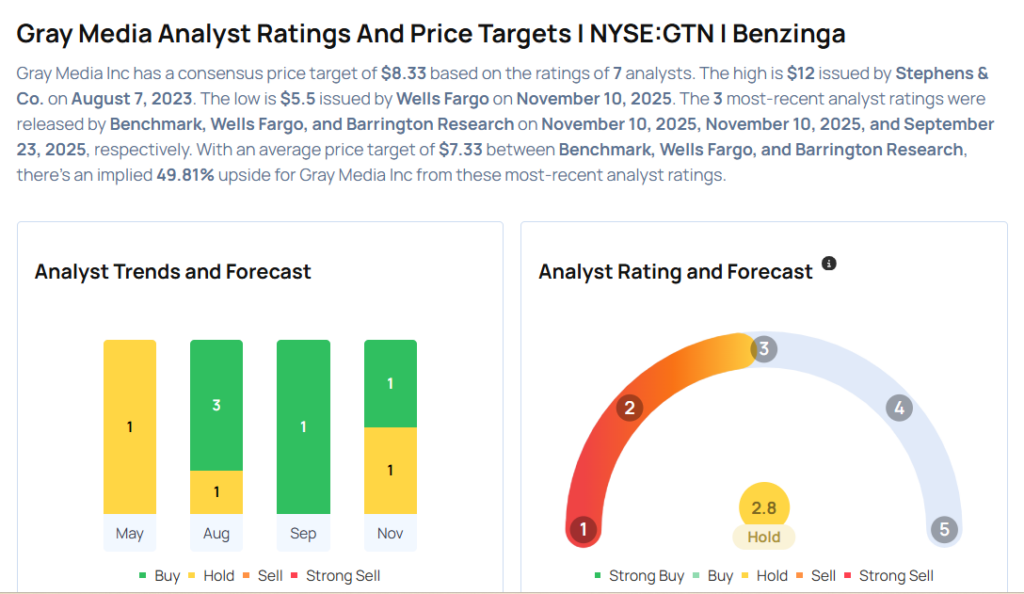Image resolution: width=1024 pixels, height=594 pixels.
Task: Click gauge marker number 1
Action: [x=582, y=529]
